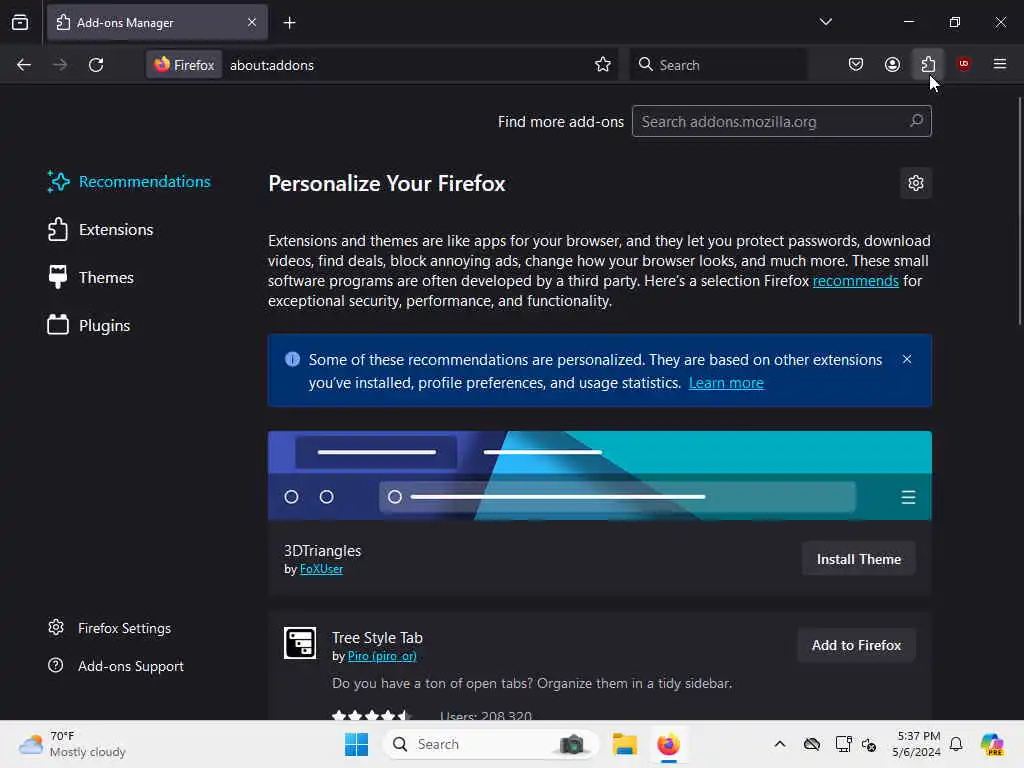Viewport: 1024px width, 768px height.
Task: Switch to the Plugins category
Action: [x=89, y=325]
